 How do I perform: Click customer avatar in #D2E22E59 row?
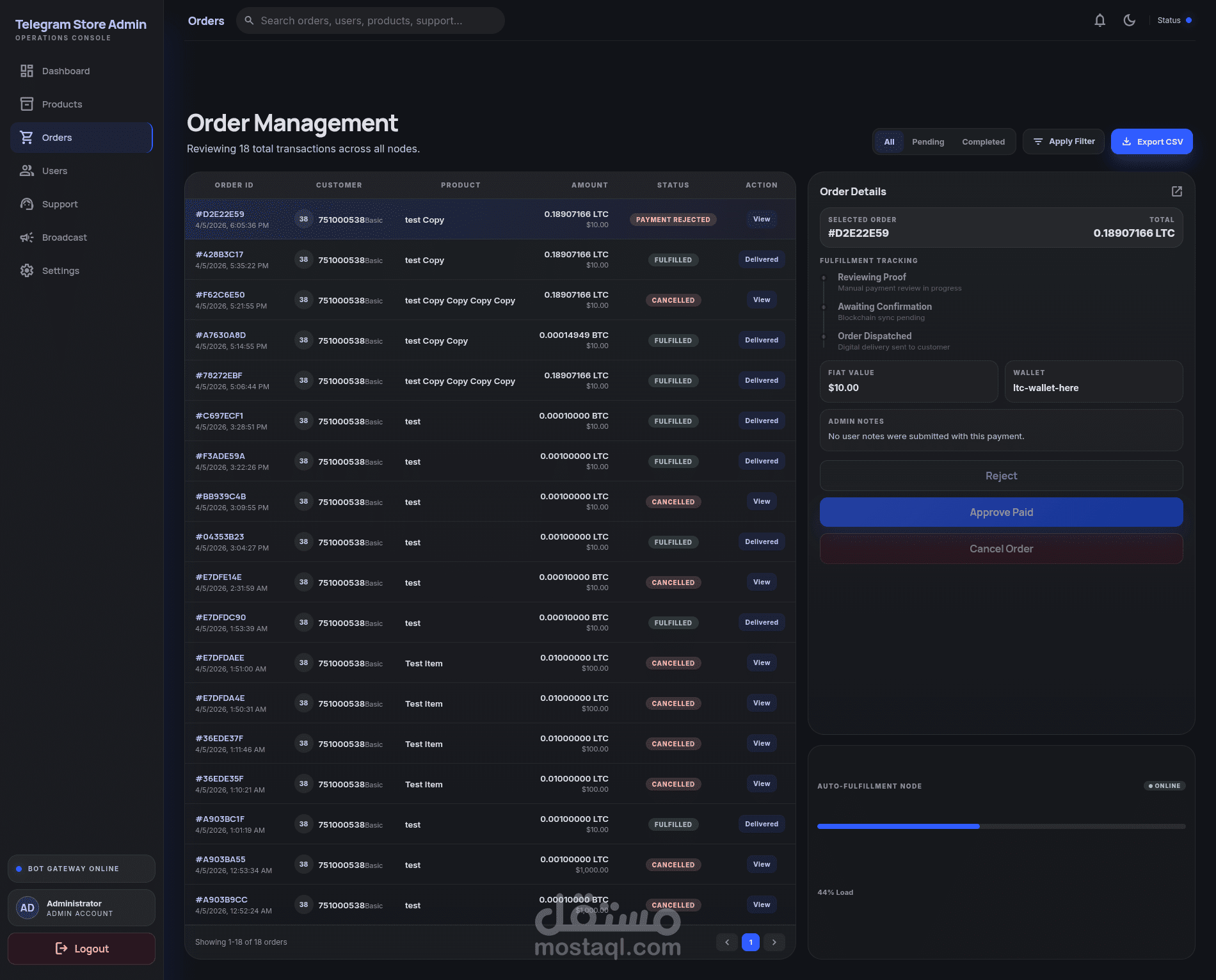click(x=303, y=219)
